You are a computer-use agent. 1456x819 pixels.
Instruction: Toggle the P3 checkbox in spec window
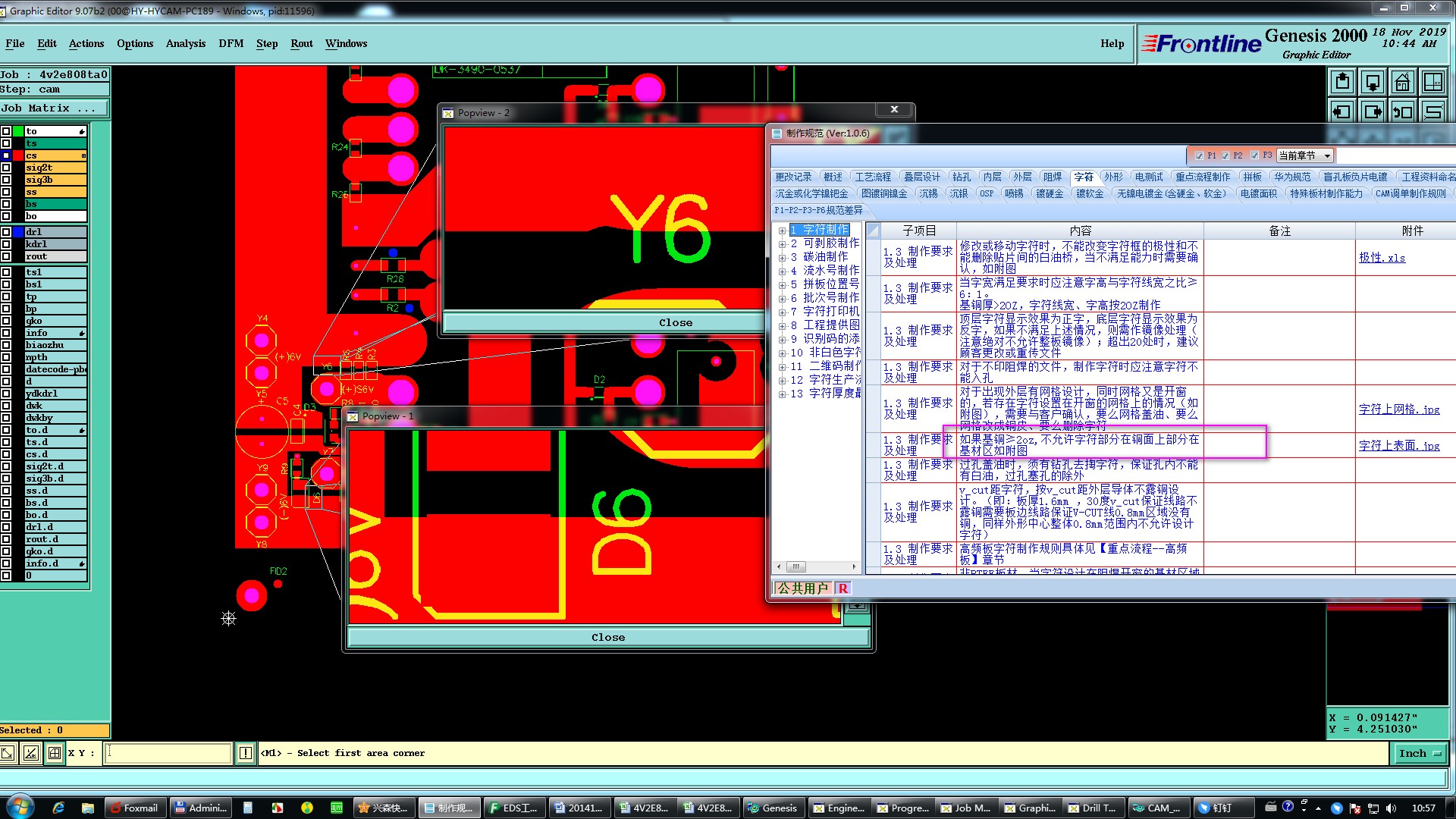coord(1255,155)
